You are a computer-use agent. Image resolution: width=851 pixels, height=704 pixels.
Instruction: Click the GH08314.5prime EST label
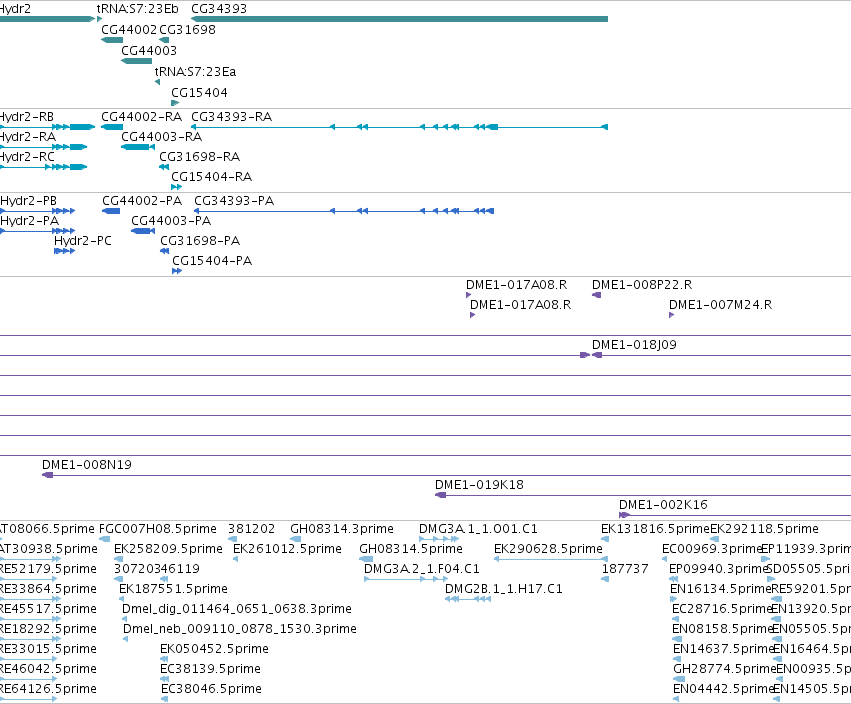click(x=411, y=549)
